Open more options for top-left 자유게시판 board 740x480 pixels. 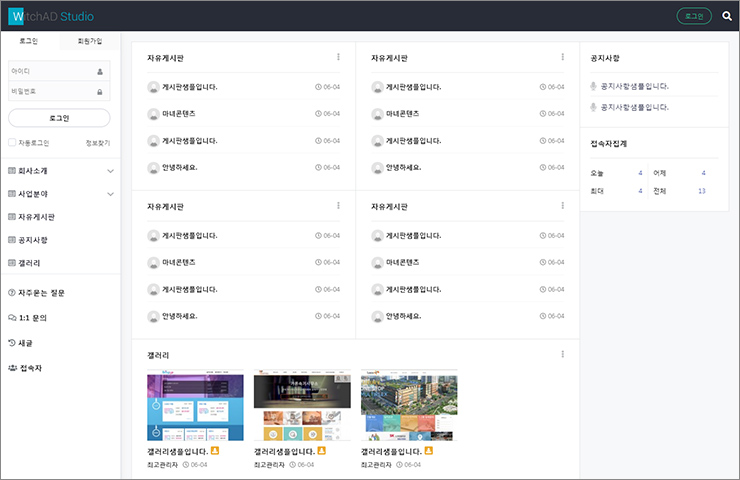tap(338, 57)
